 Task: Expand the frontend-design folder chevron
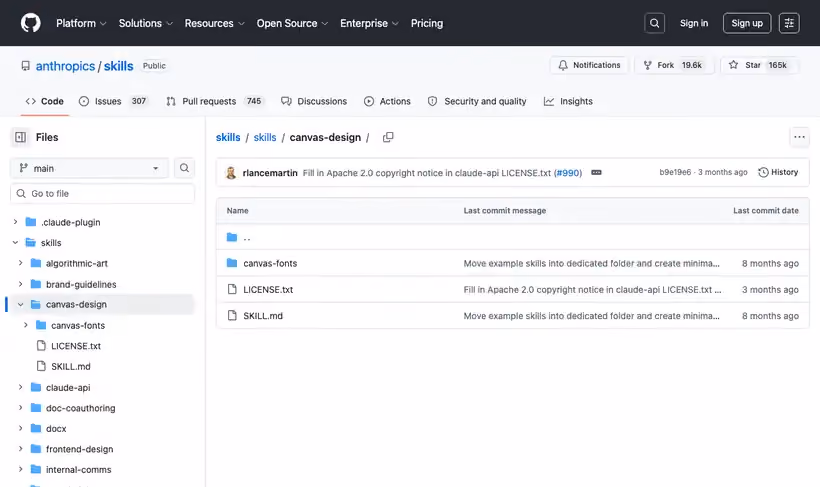20,449
